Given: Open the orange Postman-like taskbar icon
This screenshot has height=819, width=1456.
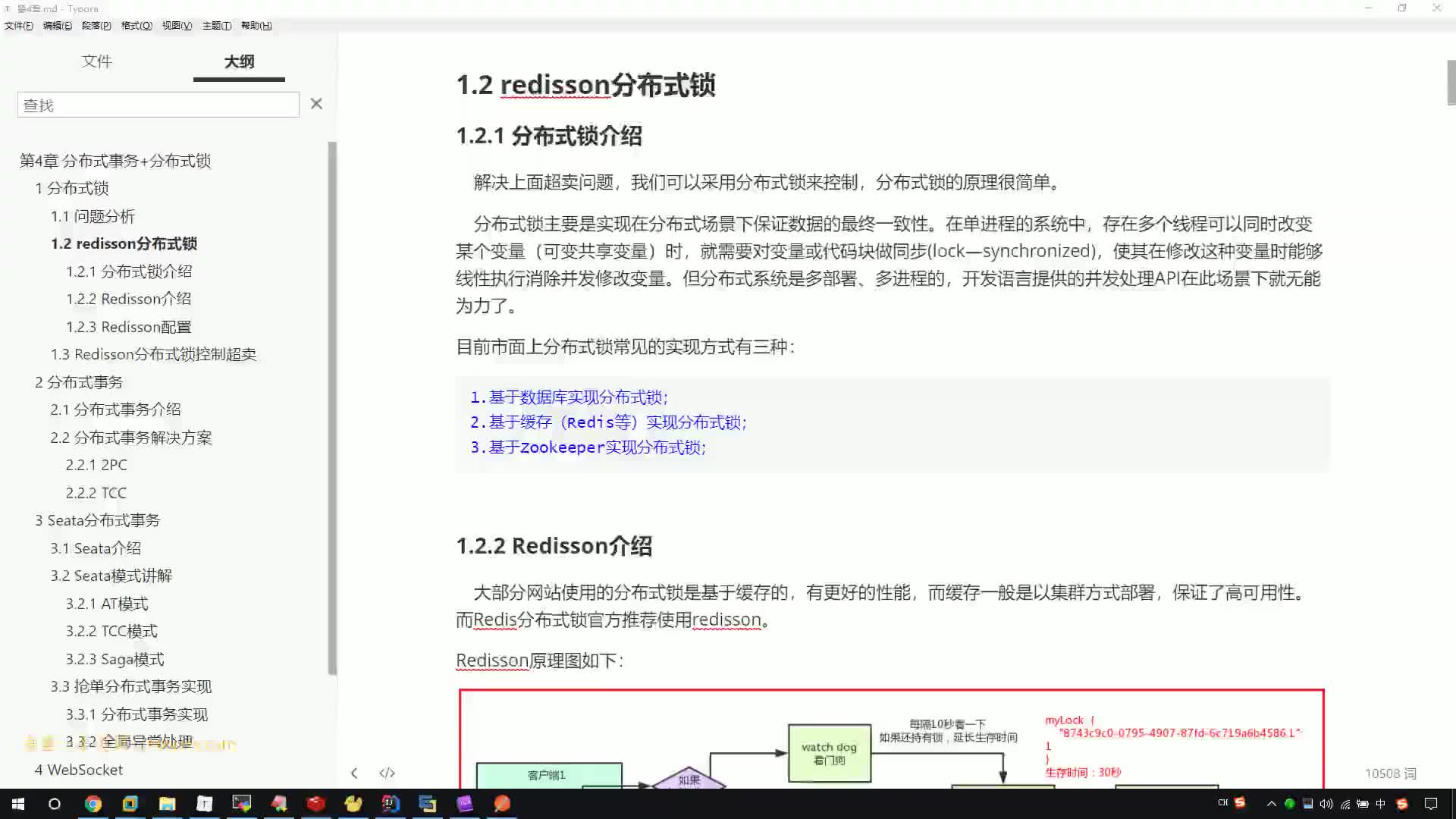Looking at the screenshot, I should click(501, 804).
